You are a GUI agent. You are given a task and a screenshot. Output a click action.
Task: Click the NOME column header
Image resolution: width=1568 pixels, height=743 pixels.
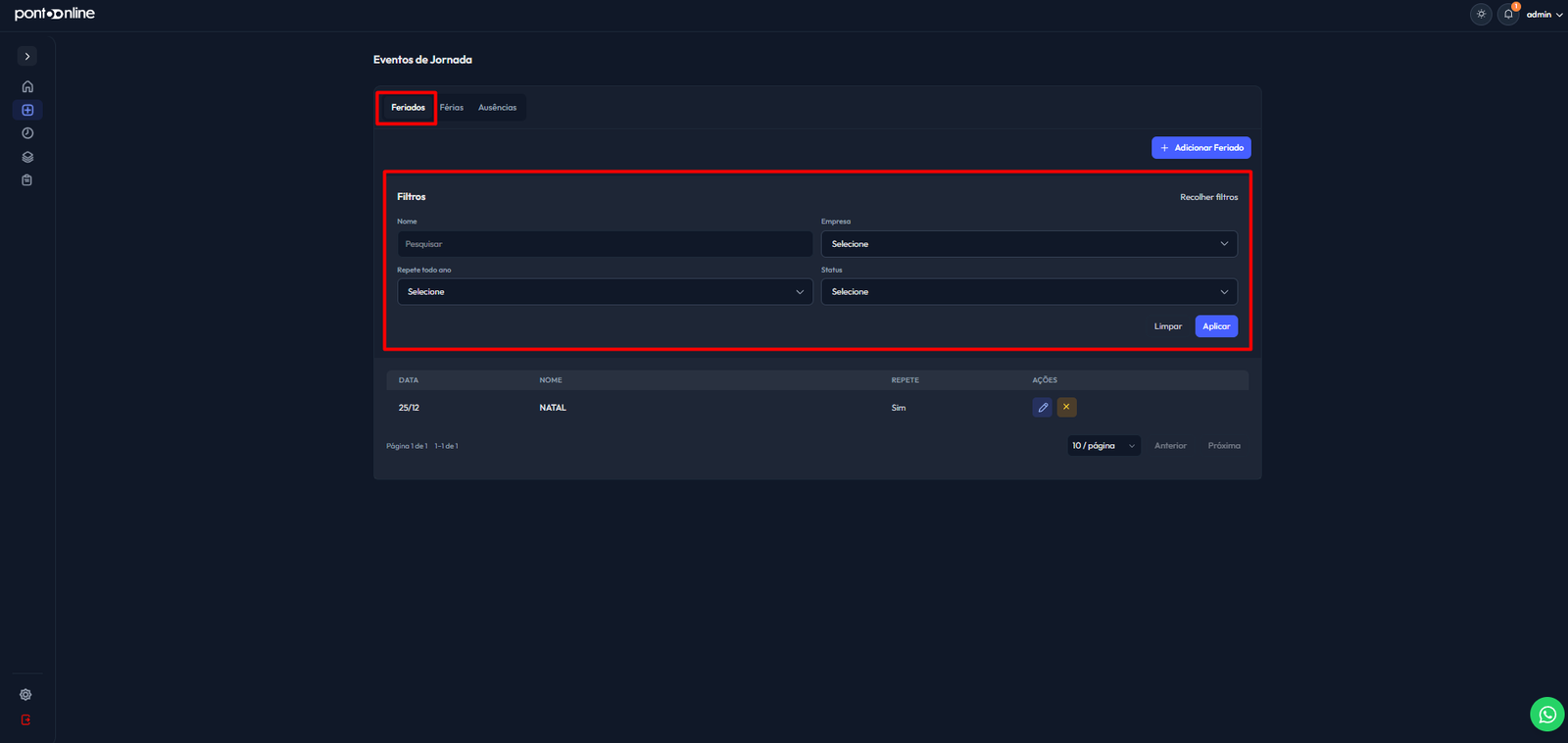click(x=551, y=380)
